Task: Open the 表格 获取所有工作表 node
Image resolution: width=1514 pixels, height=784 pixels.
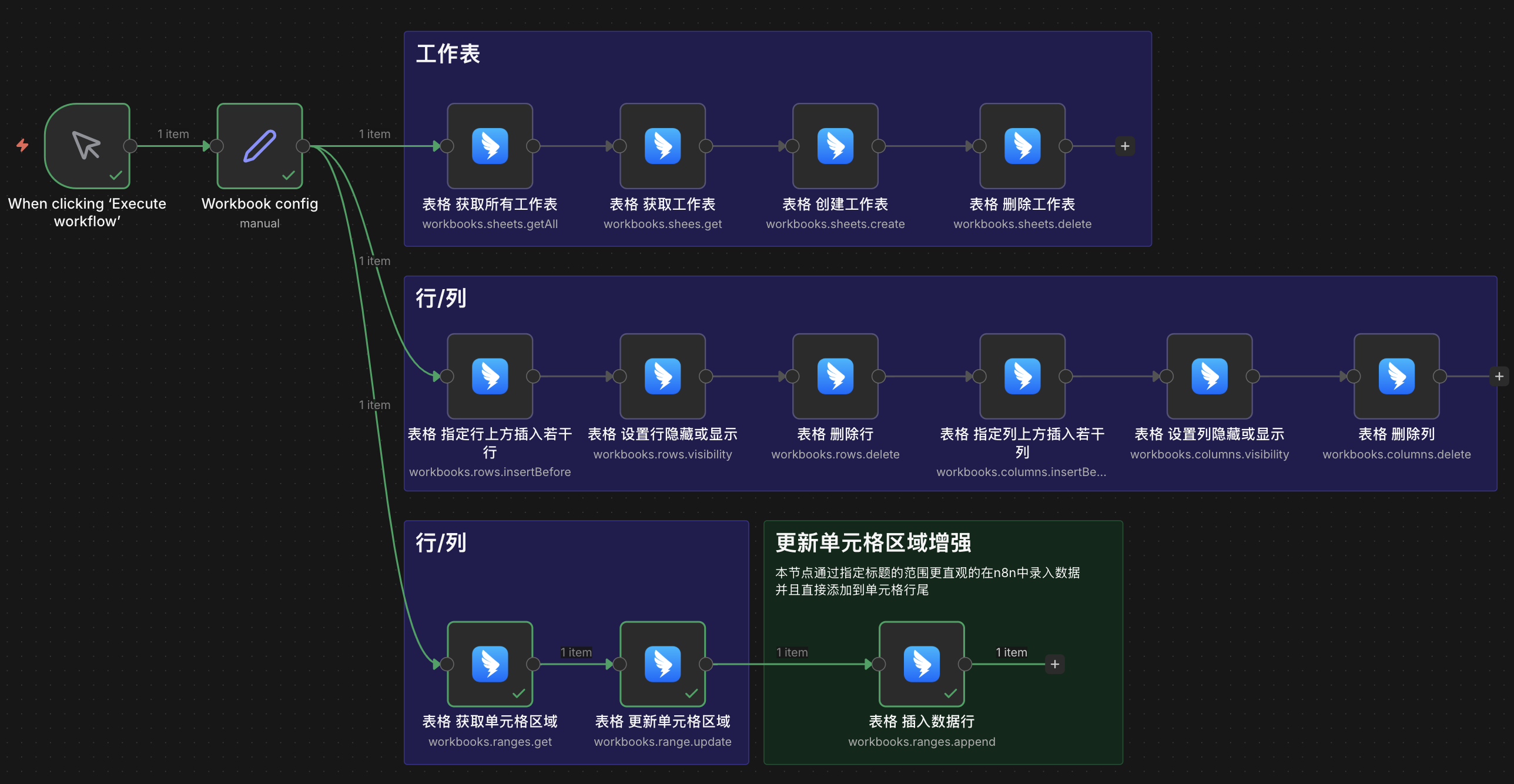Action: point(490,146)
